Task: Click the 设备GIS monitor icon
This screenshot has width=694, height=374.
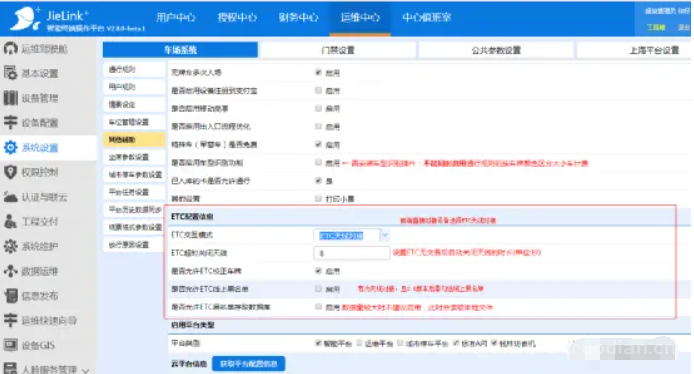Action: [10, 345]
